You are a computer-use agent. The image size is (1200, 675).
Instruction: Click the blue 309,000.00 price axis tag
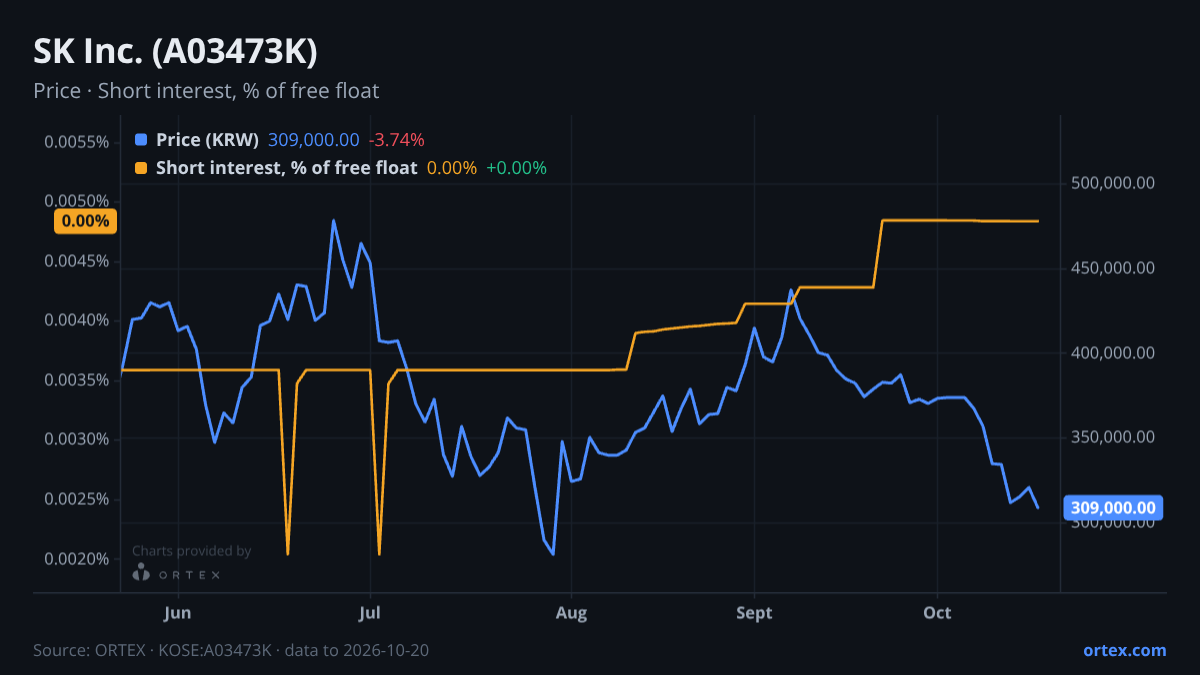(1113, 508)
